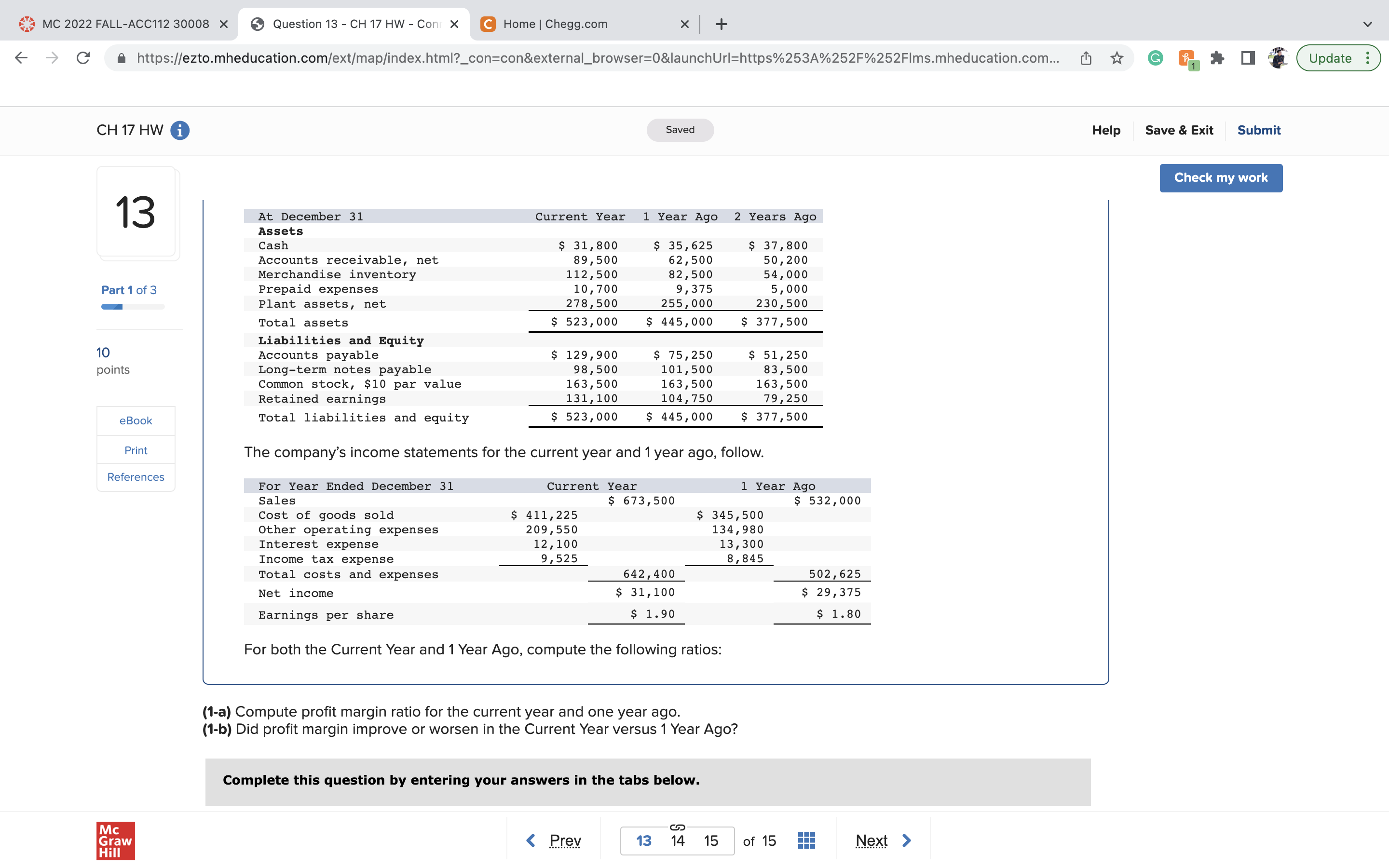Open the question map grid icon
1389x868 pixels.
(x=805, y=840)
